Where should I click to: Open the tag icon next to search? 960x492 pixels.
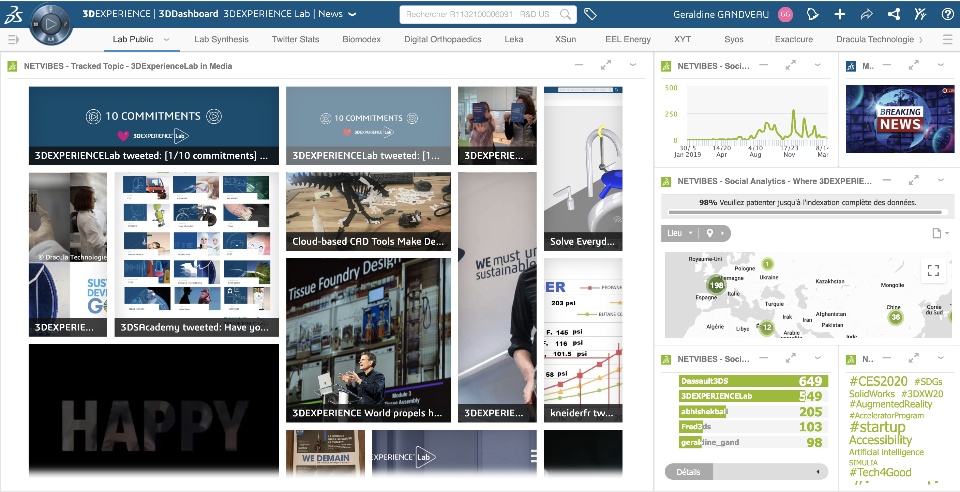(590, 14)
